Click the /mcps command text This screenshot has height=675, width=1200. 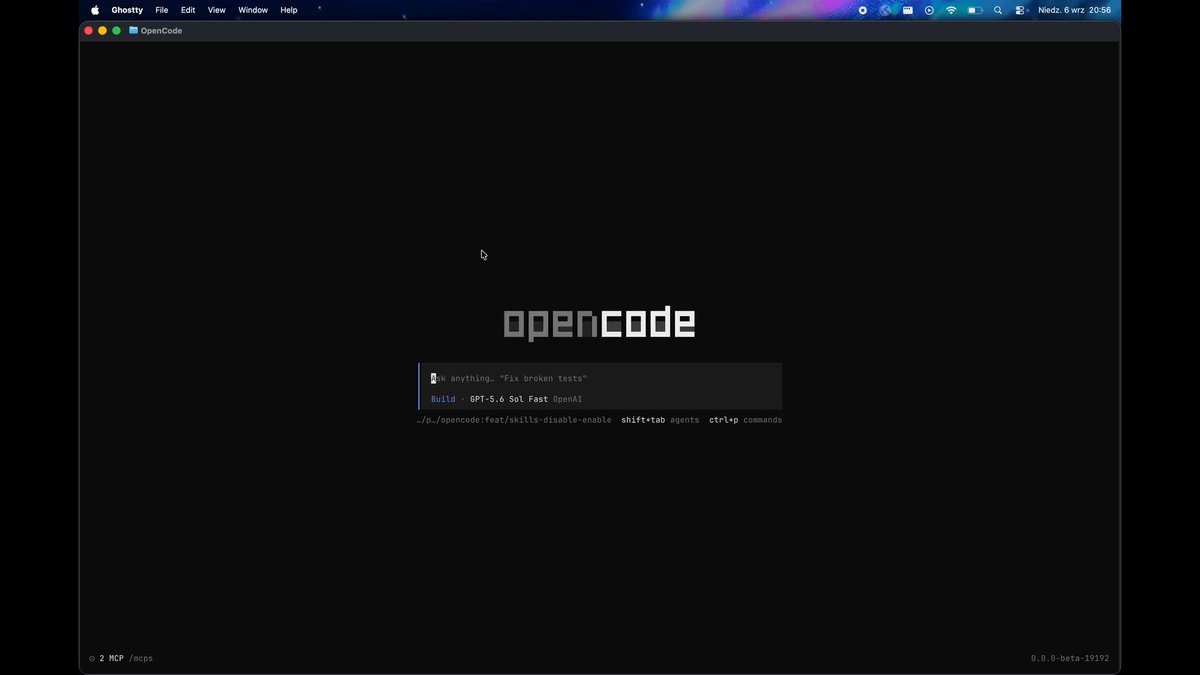pos(141,659)
